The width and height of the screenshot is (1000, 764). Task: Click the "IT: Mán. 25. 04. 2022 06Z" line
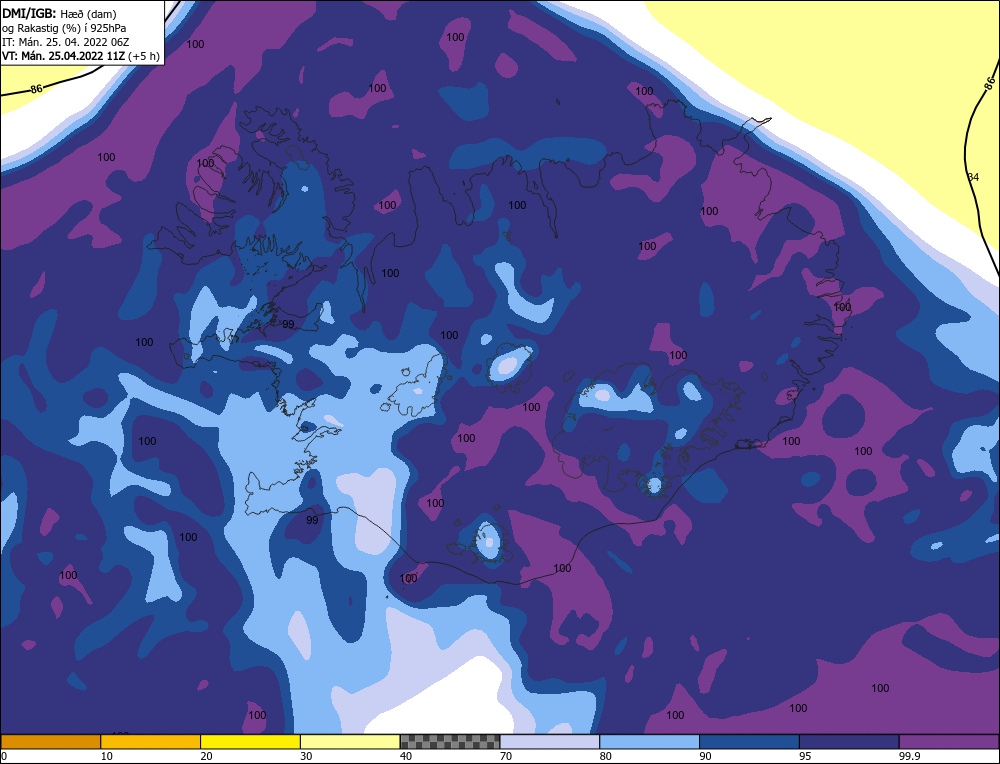click(65, 42)
